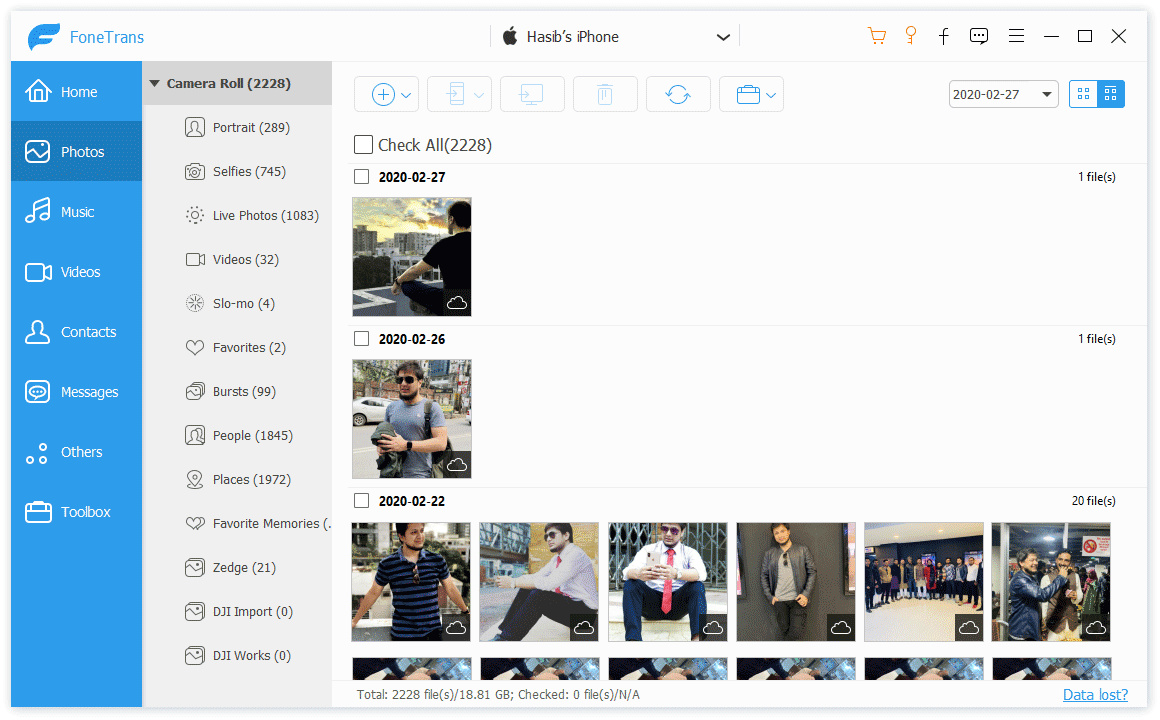This screenshot has width=1160, height=720.
Task: Delete the selected photos
Action: [605, 93]
